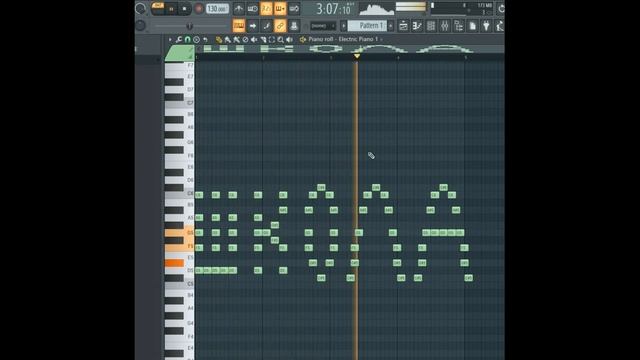This screenshot has width=640, height=360.
Task: Click the highlighted F5 piano key
Action: [180, 247]
